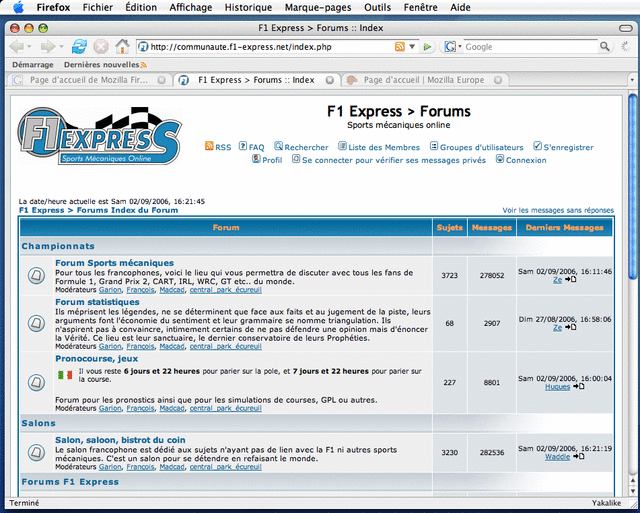Viewport: 640px width, 513px height.
Task: Open the Marque-pages menu
Action: 318,7
